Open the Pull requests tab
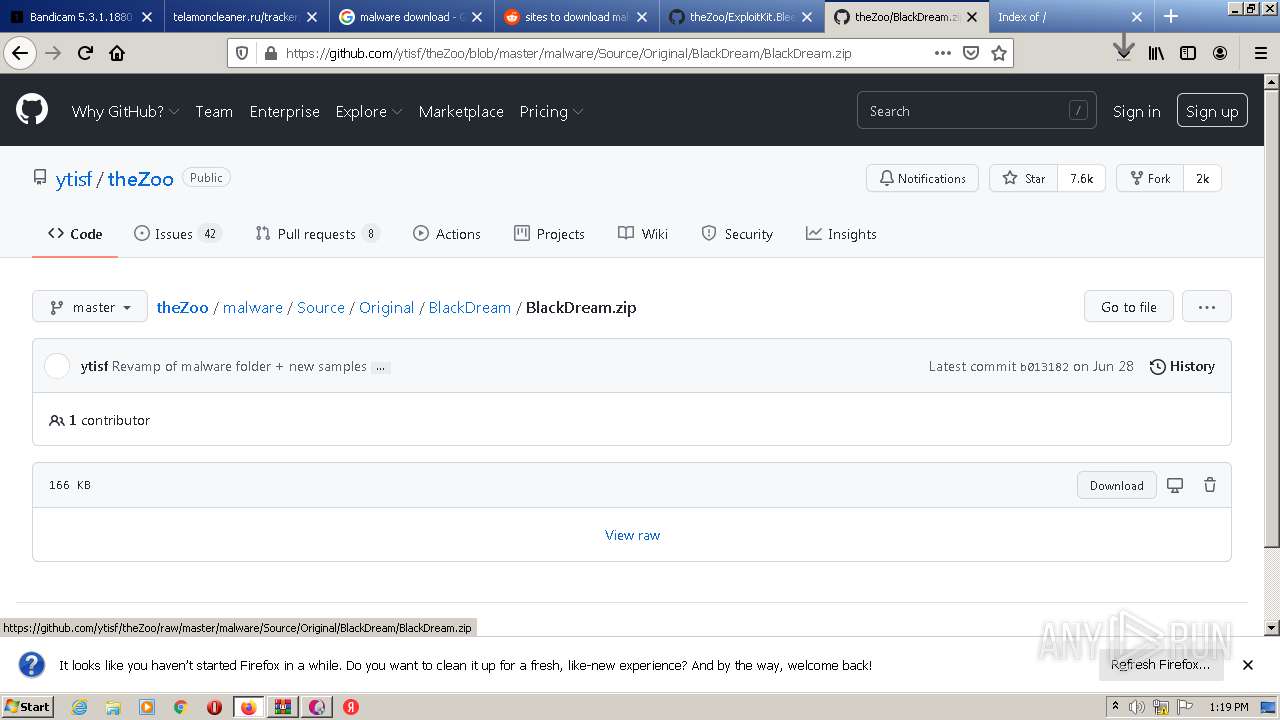 click(x=318, y=234)
